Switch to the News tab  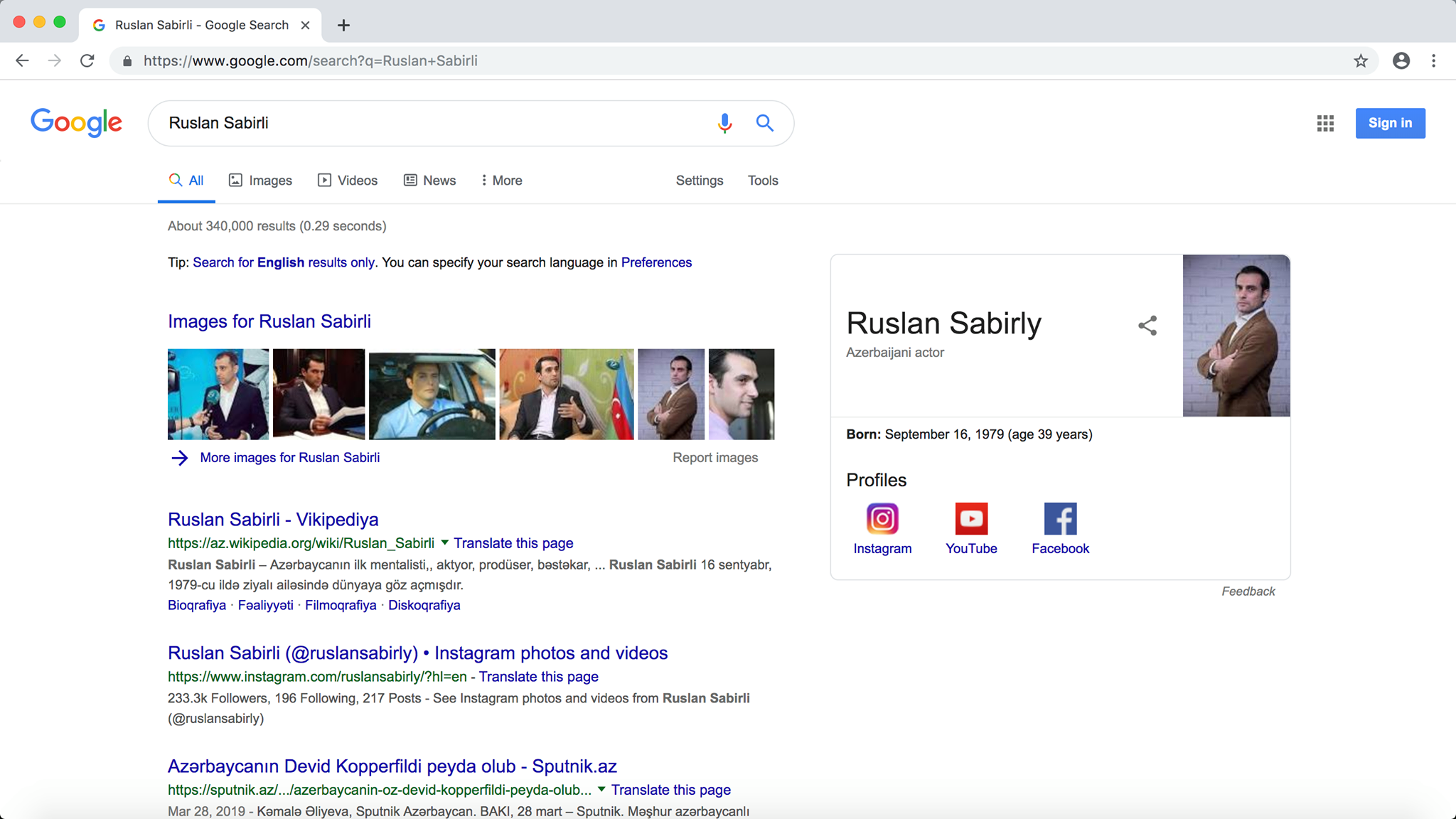click(430, 181)
